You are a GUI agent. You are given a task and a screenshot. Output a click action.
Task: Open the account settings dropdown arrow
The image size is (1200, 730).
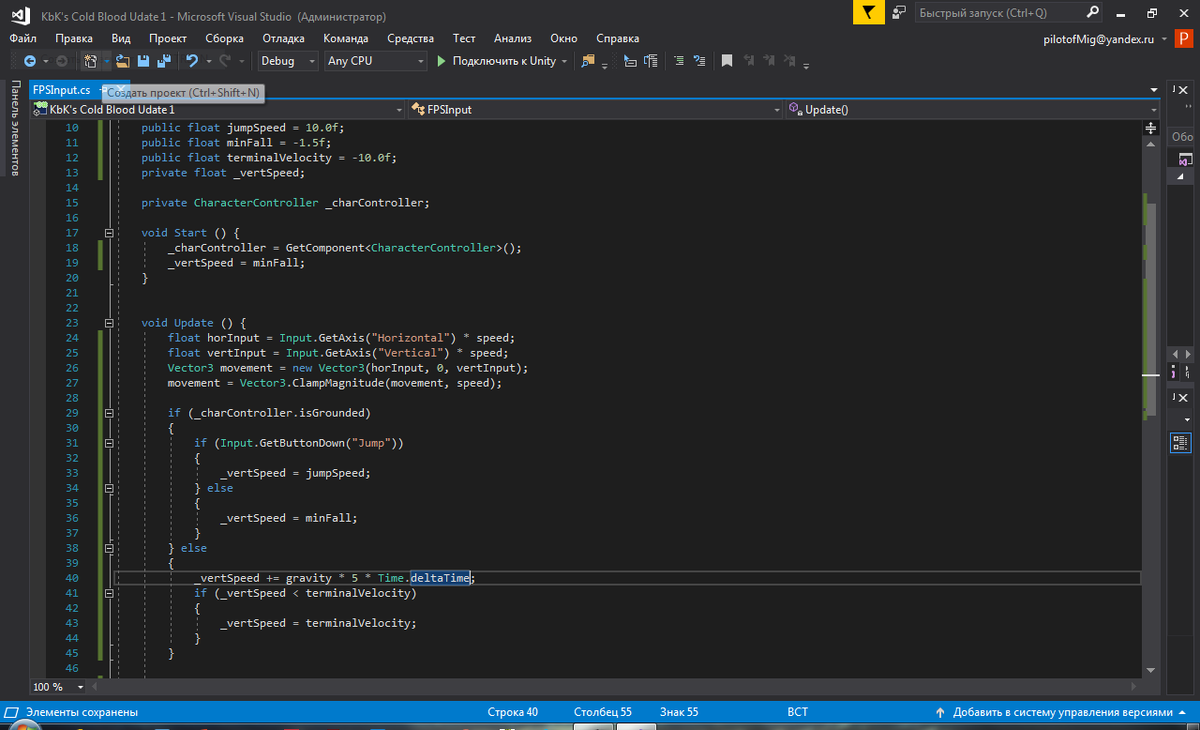coord(1164,38)
